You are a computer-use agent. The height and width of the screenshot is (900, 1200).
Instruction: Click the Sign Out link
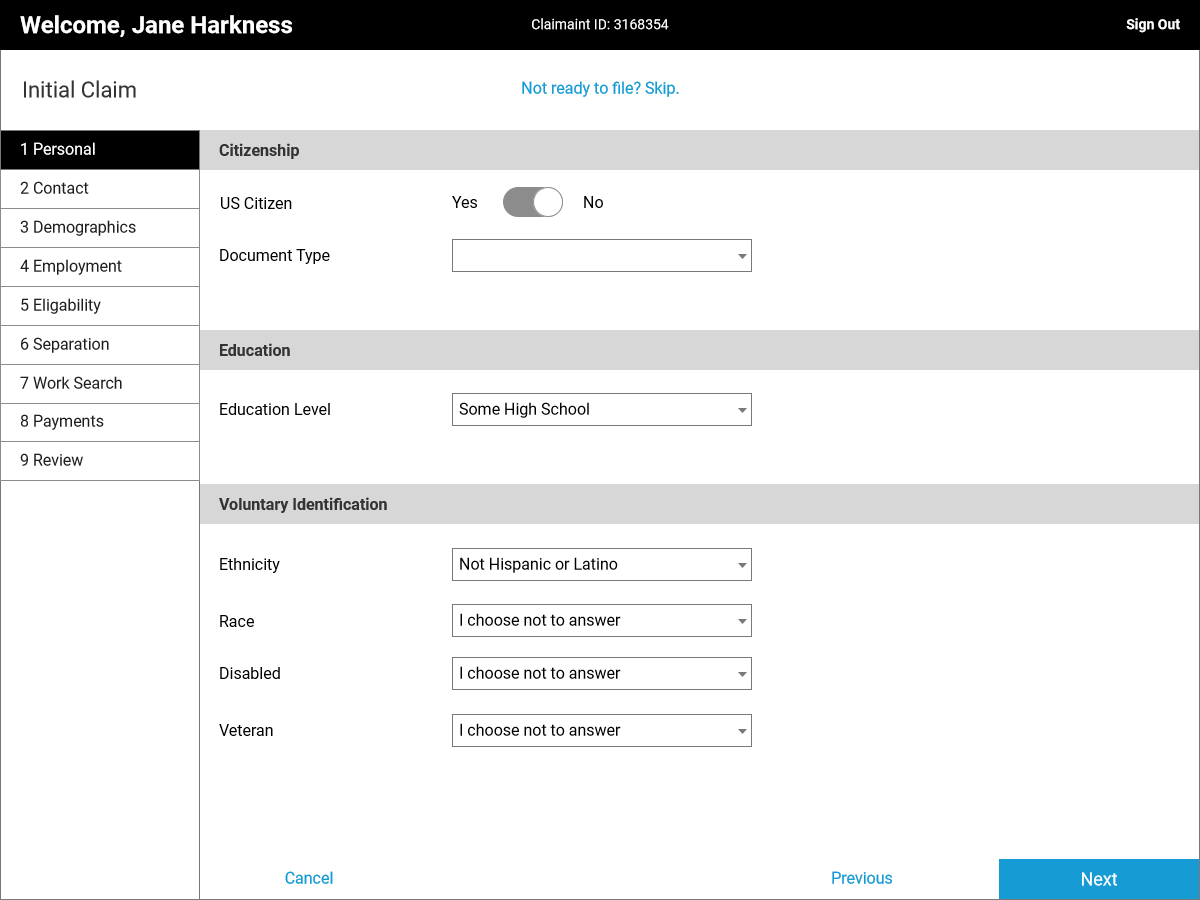tap(1152, 25)
